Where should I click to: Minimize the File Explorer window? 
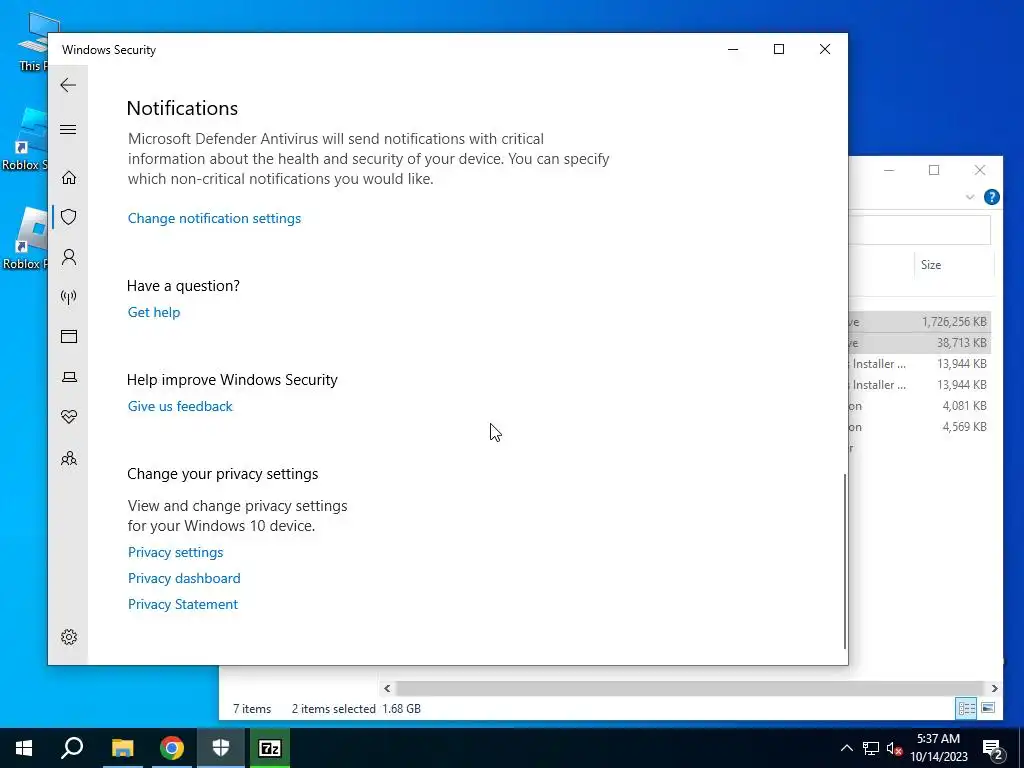point(889,170)
